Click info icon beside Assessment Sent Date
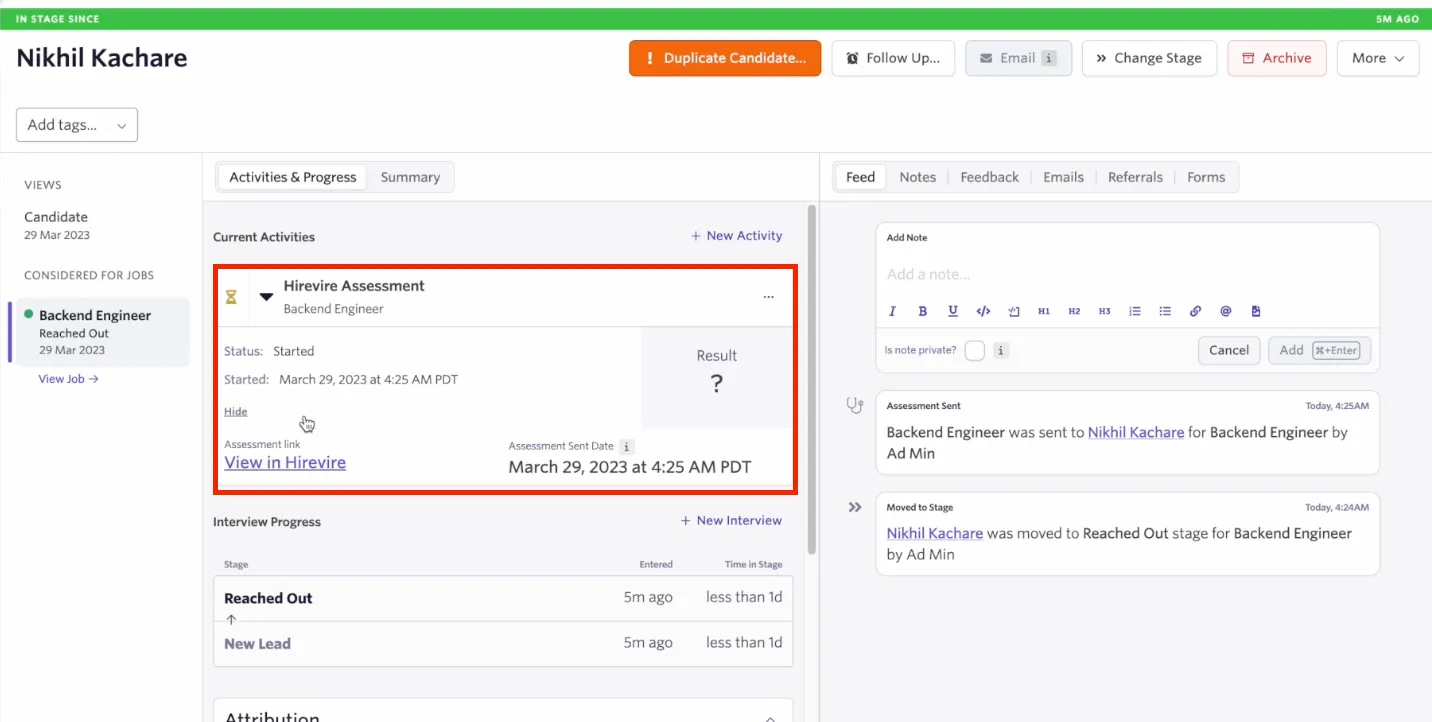Screen dimensions: 1432x722 (627, 447)
